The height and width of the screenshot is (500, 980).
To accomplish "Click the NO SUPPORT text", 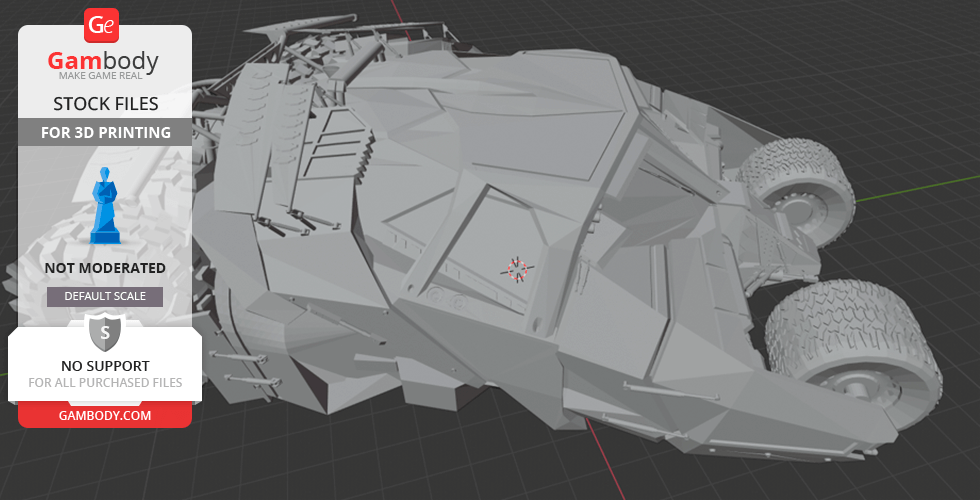I will [x=105, y=366].
